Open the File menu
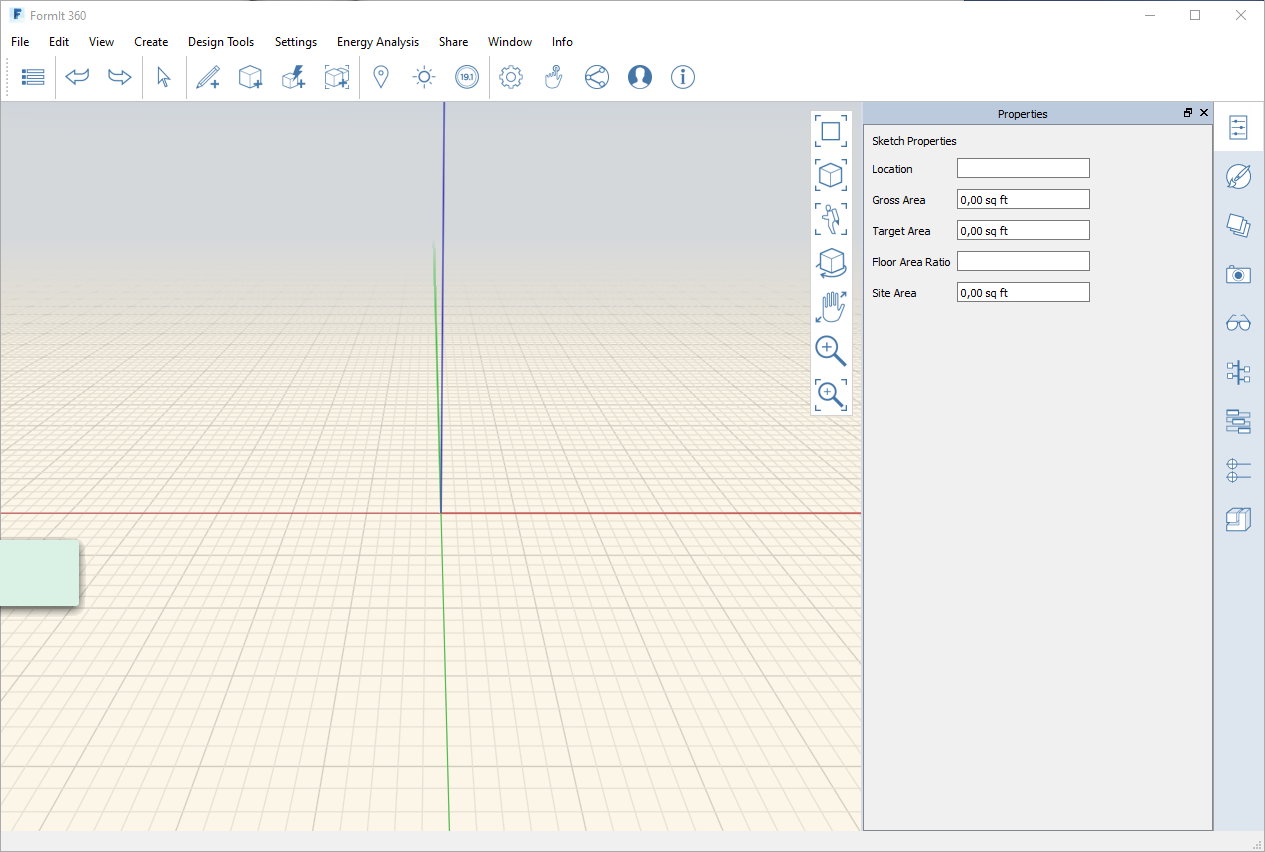The image size is (1265, 852). pyautogui.click(x=20, y=42)
